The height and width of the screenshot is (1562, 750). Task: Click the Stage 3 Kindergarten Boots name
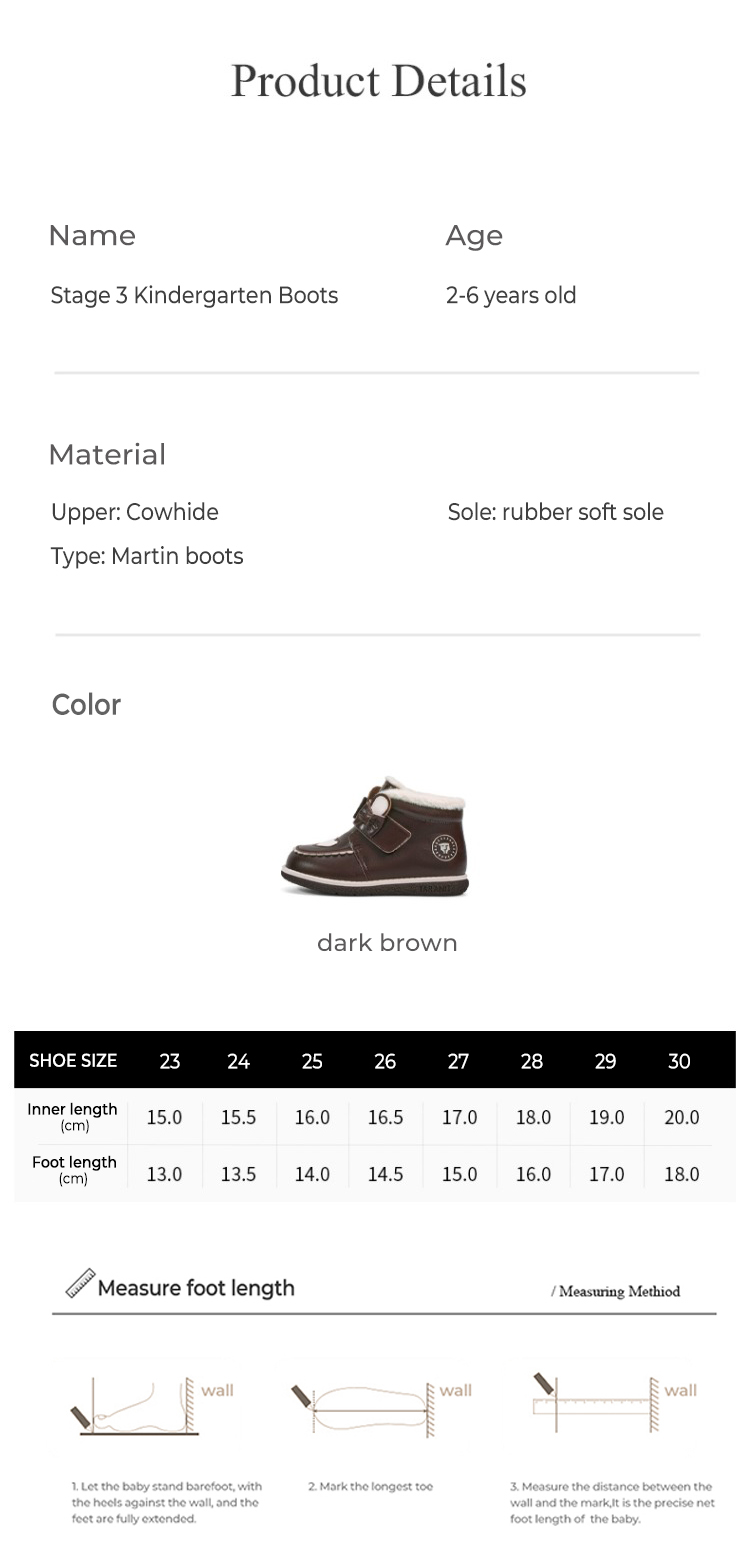pyautogui.click(x=194, y=296)
